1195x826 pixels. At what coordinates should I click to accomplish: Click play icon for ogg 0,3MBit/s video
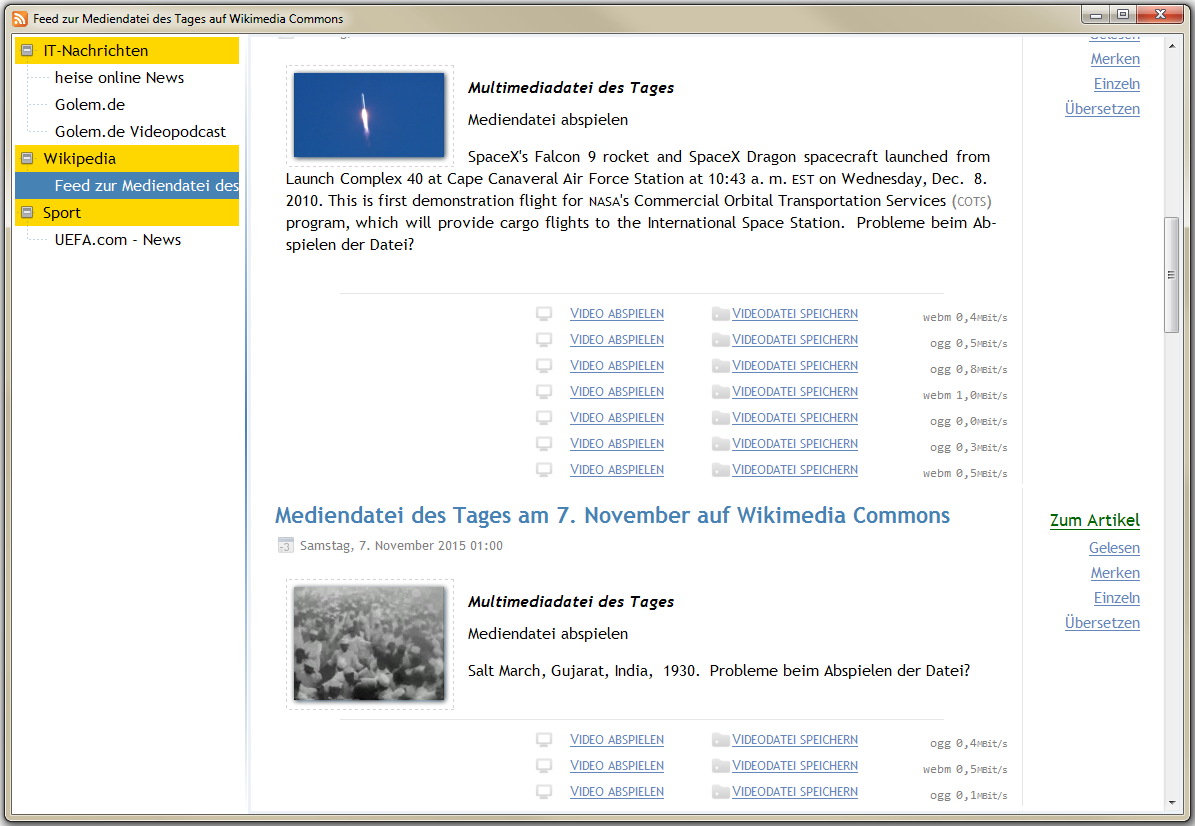click(x=543, y=443)
